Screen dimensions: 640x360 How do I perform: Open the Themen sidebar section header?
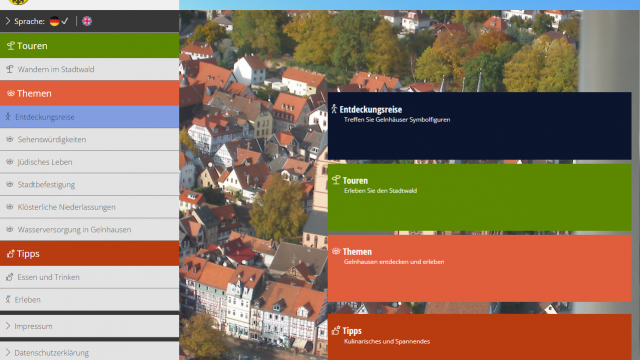(x=89, y=93)
